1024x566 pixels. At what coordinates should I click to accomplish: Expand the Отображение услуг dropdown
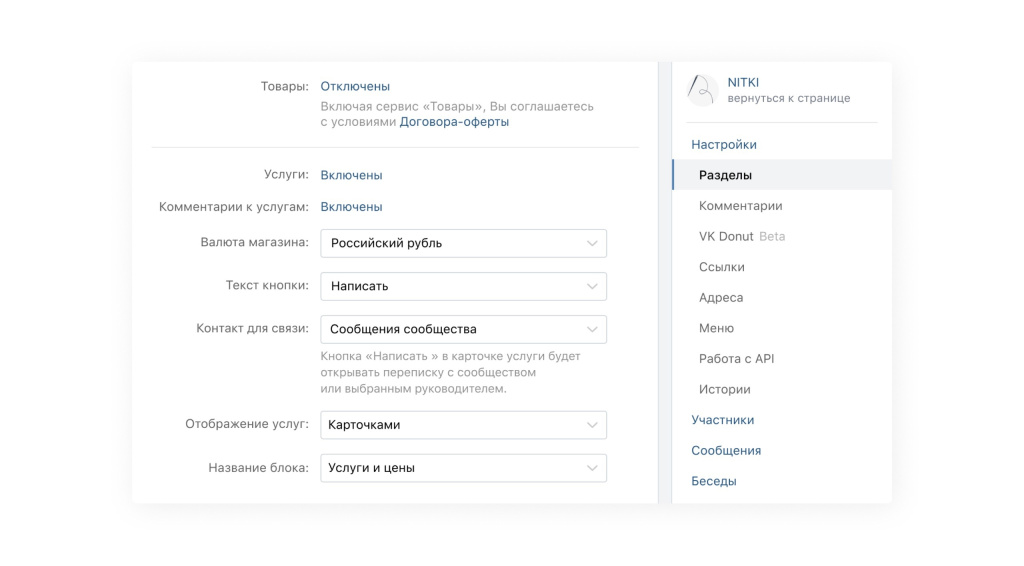[463, 425]
